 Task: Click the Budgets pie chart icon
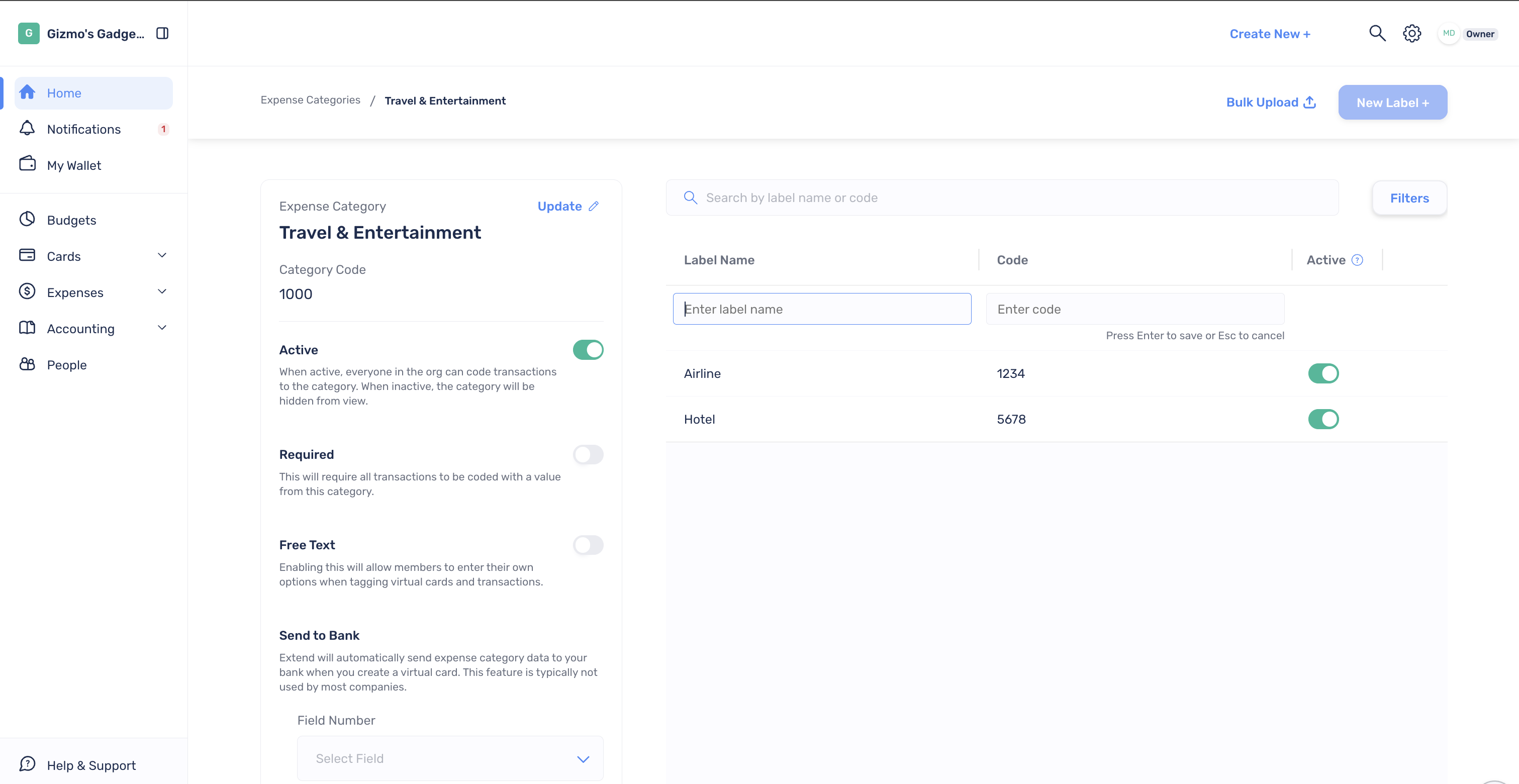27,219
